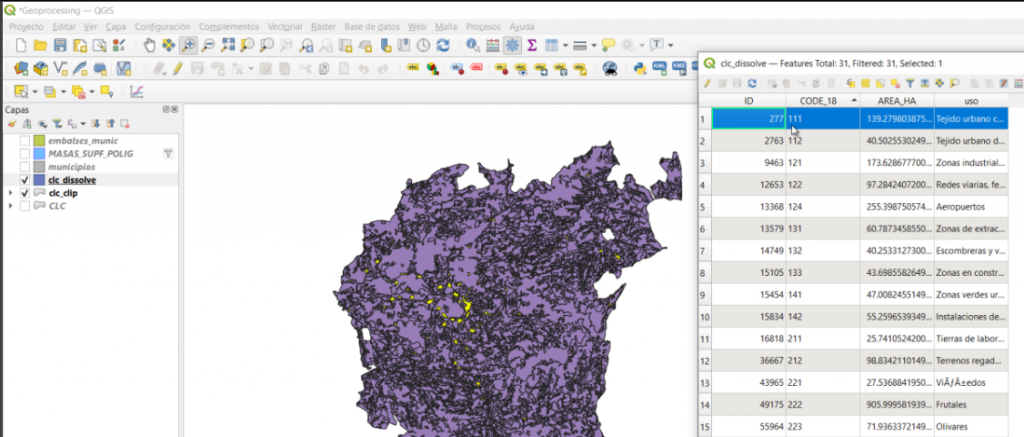Open the field calculator sigma icon
The width and height of the screenshot is (1024, 437).
point(532,45)
